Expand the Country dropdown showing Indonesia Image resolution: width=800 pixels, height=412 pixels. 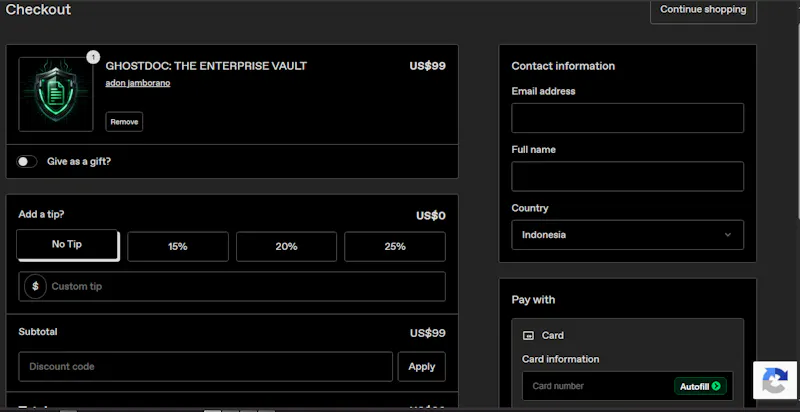point(628,235)
